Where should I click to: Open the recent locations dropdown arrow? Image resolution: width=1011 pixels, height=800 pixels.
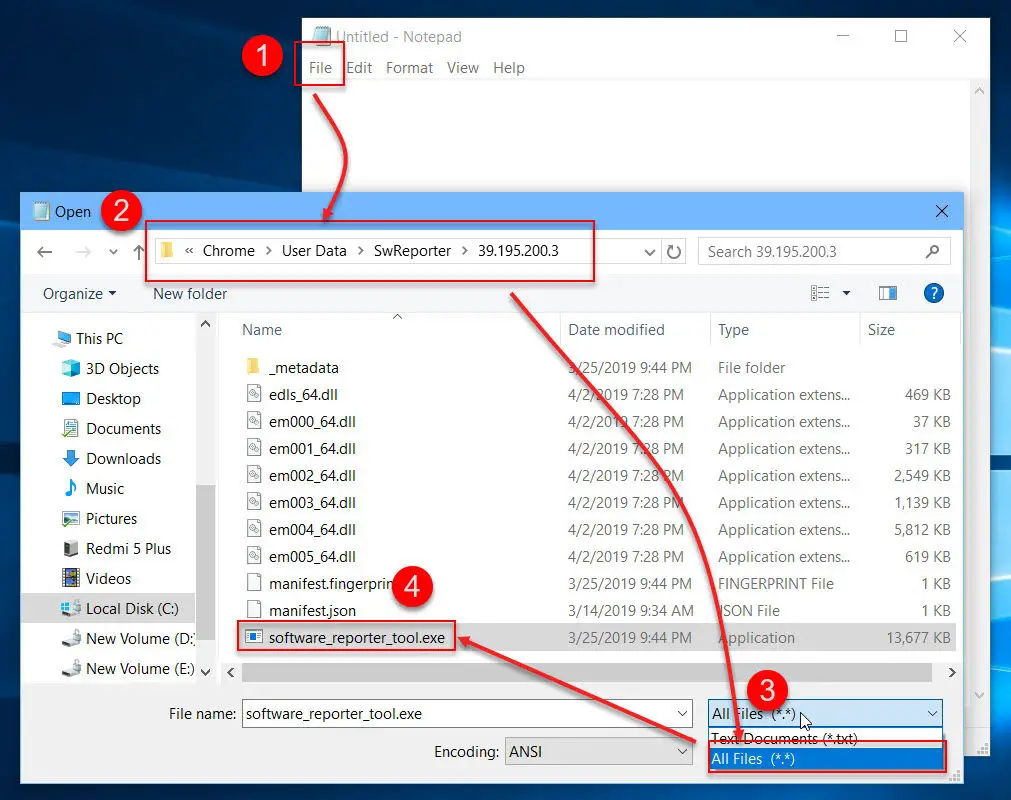pyautogui.click(x=113, y=251)
